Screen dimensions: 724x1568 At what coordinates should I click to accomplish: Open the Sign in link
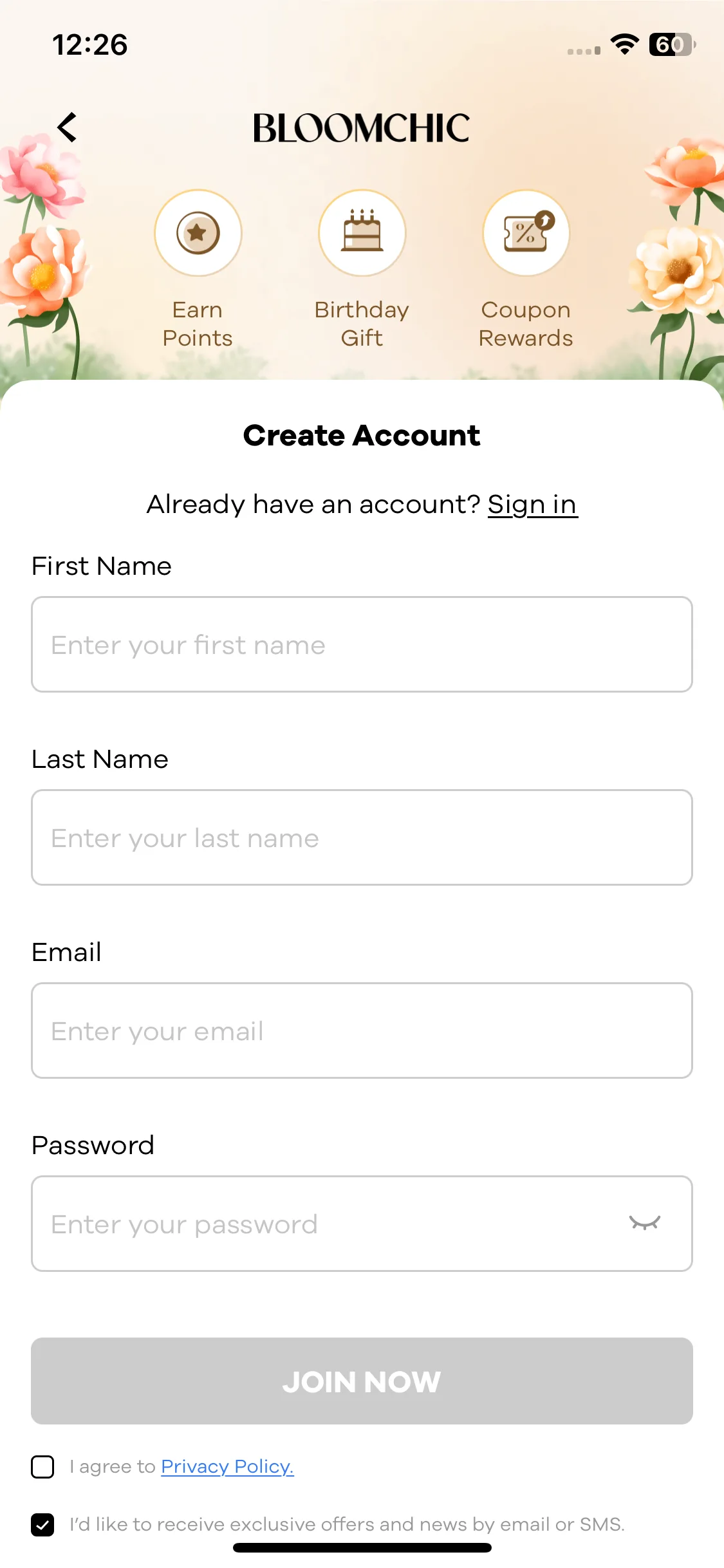532,505
